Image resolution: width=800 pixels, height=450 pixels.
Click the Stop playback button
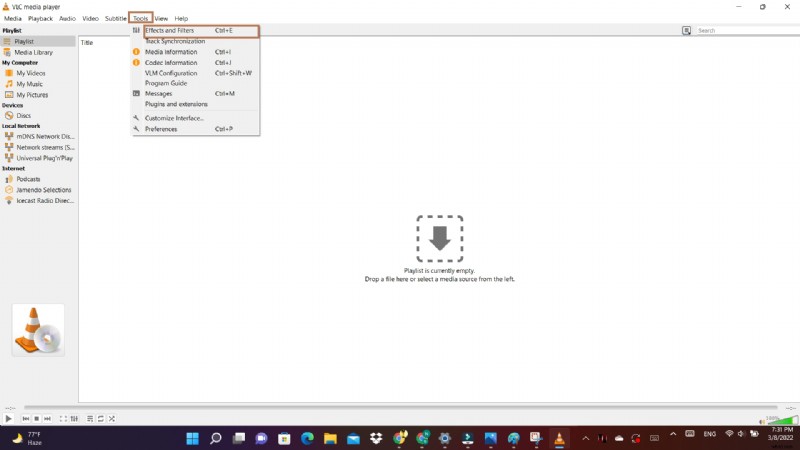click(37, 418)
